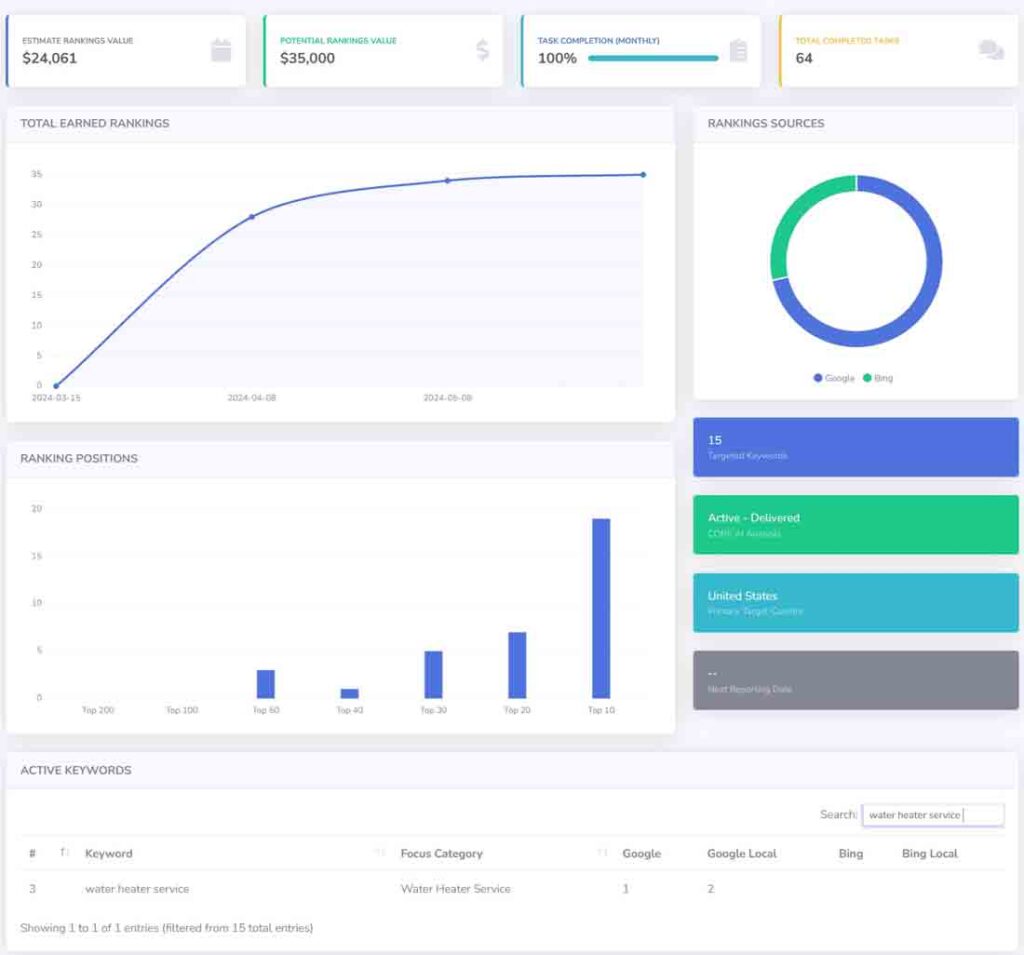
Task: Toggle Google legend item in Rankings Sources
Action: [834, 378]
